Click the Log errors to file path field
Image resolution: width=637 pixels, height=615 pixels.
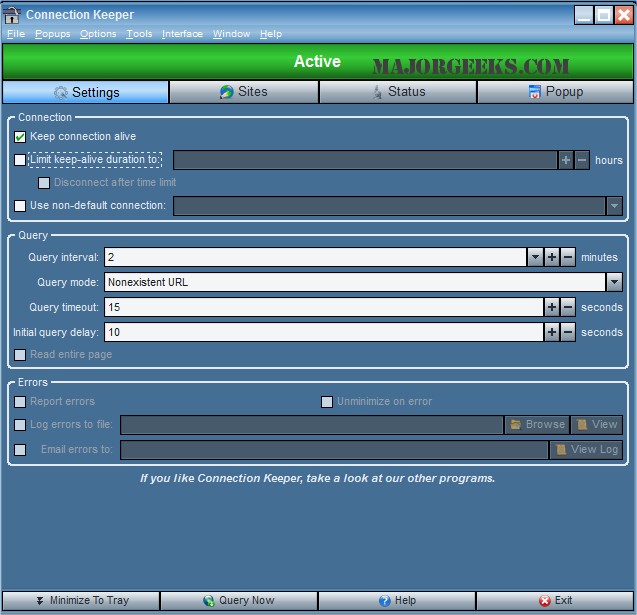point(312,424)
